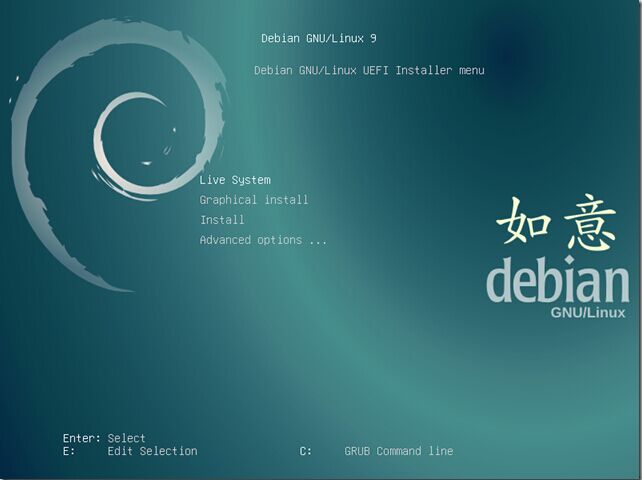Open Advanced options ... submenu
Viewport: 642px width, 480px height.
click(263, 240)
